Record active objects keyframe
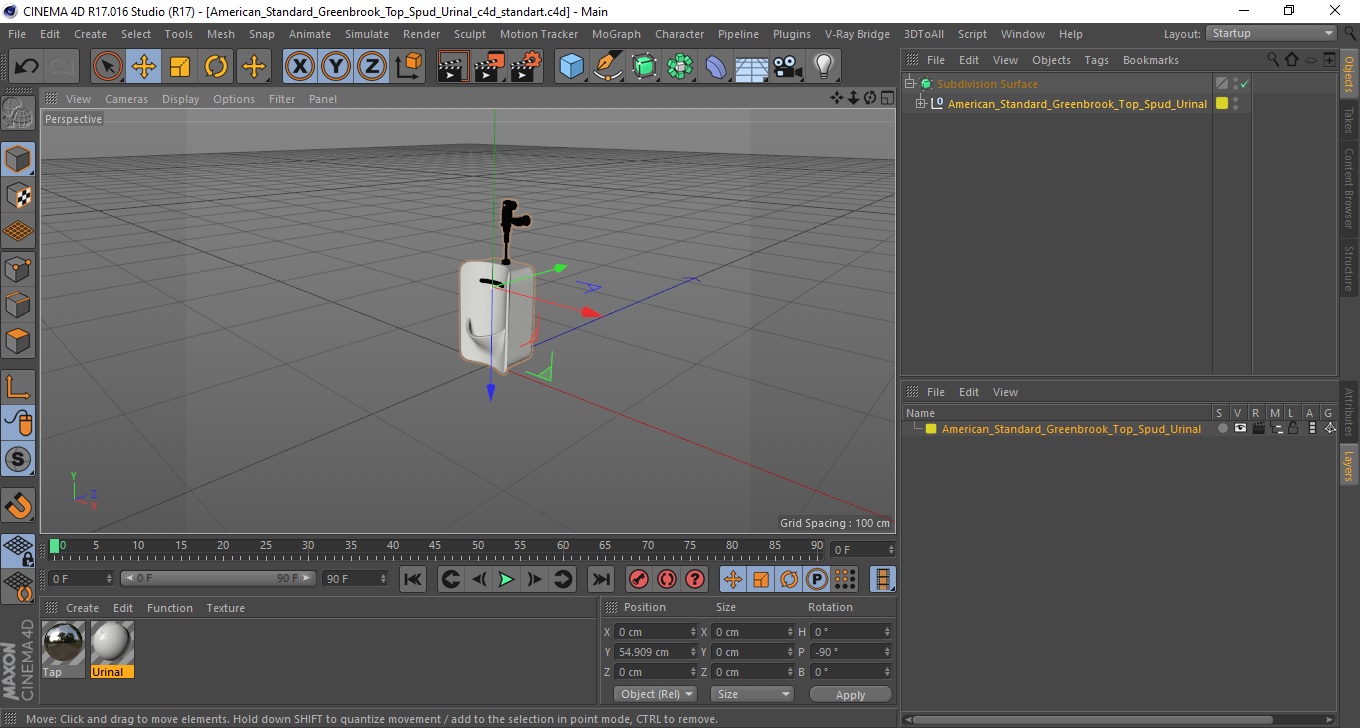The width and height of the screenshot is (1360, 728). (639, 579)
